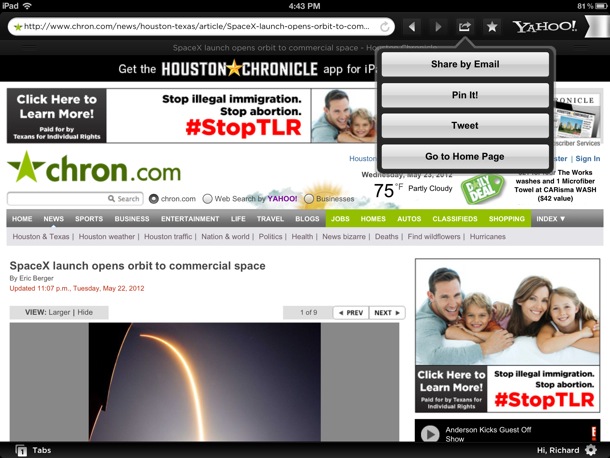Tap the bookmark star icon
The height and width of the screenshot is (458, 610).
point(492,26)
